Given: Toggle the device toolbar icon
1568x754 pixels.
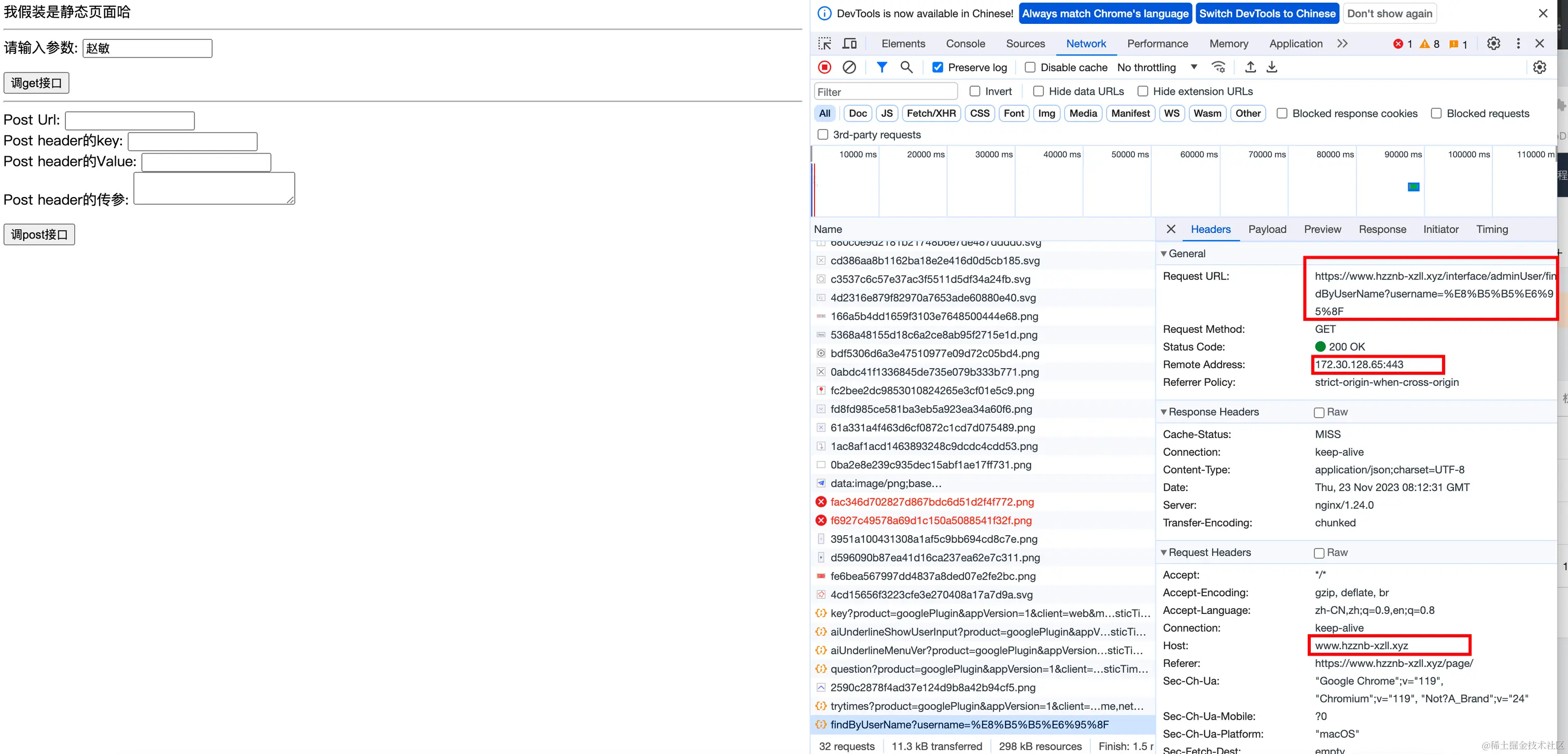Looking at the screenshot, I should 850,44.
